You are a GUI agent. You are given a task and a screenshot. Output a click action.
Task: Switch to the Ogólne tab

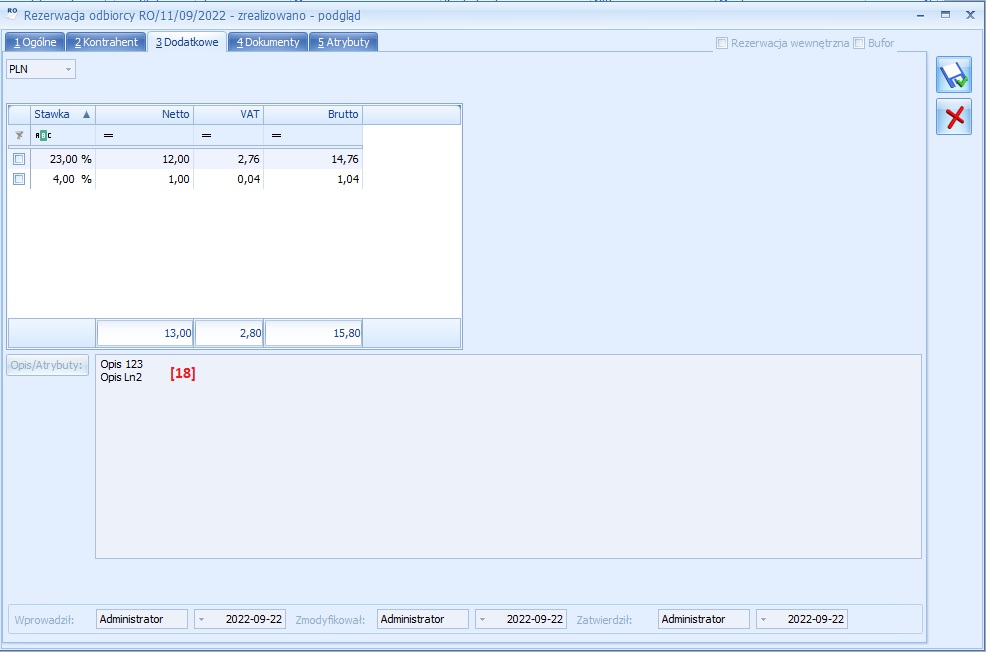(x=35, y=42)
